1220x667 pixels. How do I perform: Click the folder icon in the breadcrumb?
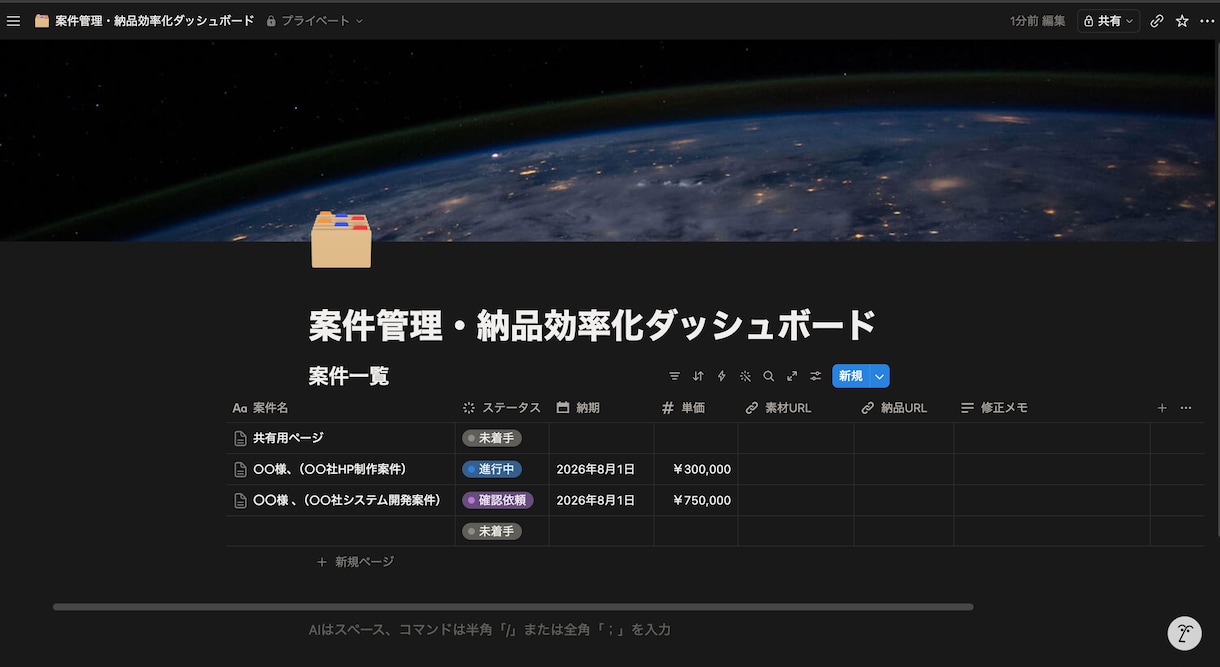click(42, 20)
